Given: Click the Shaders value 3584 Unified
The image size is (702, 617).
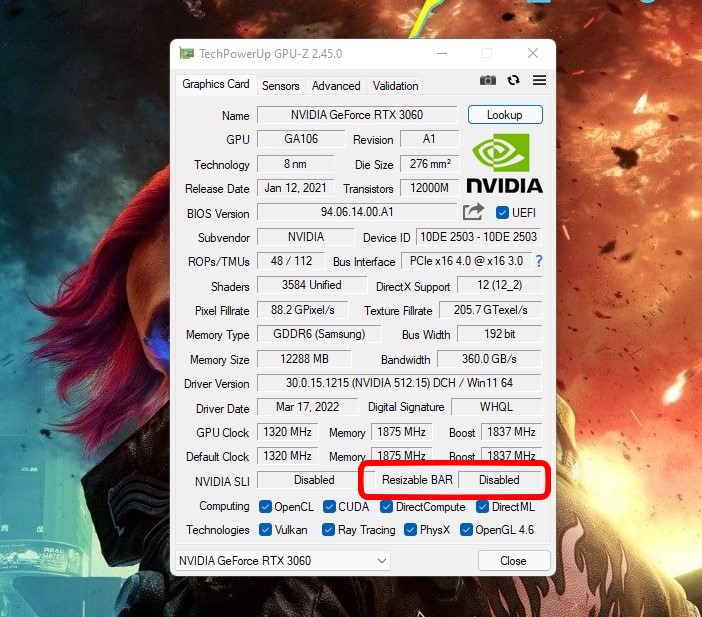Looking at the screenshot, I should pos(312,285).
